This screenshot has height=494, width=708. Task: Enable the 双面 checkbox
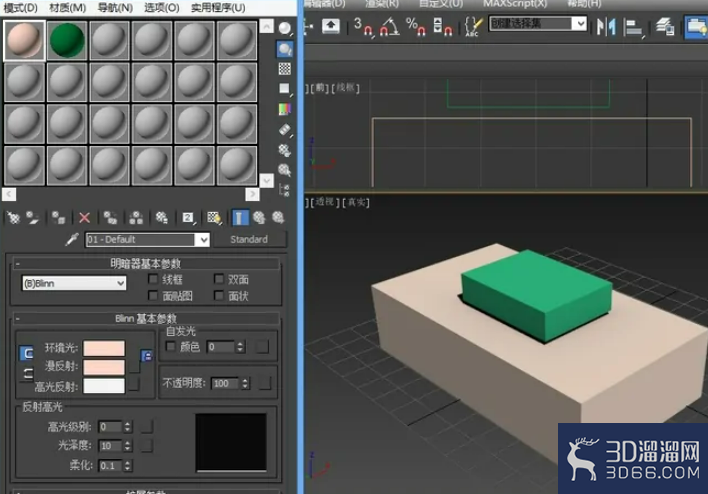219,279
